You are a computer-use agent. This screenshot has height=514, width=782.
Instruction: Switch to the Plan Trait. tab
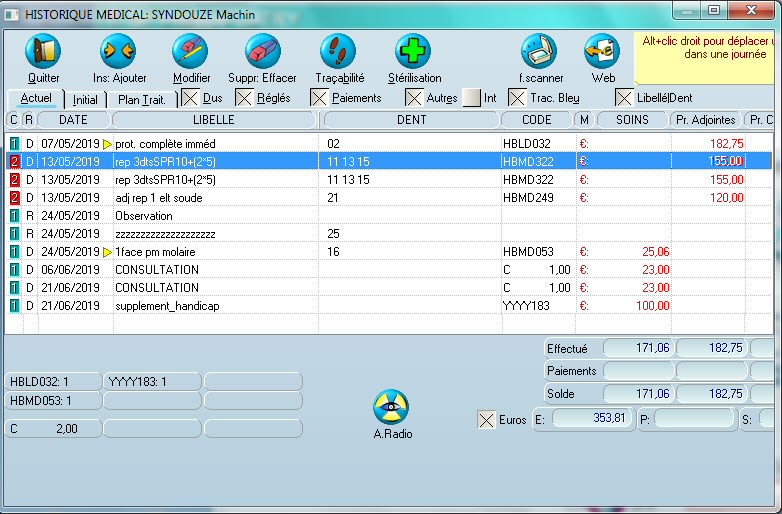tap(142, 99)
